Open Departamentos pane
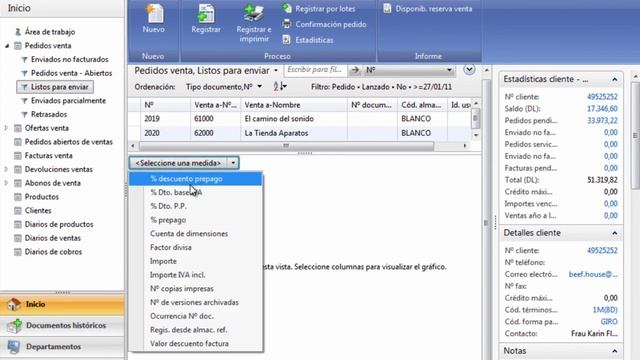The height and width of the screenshot is (360, 640). point(62,347)
